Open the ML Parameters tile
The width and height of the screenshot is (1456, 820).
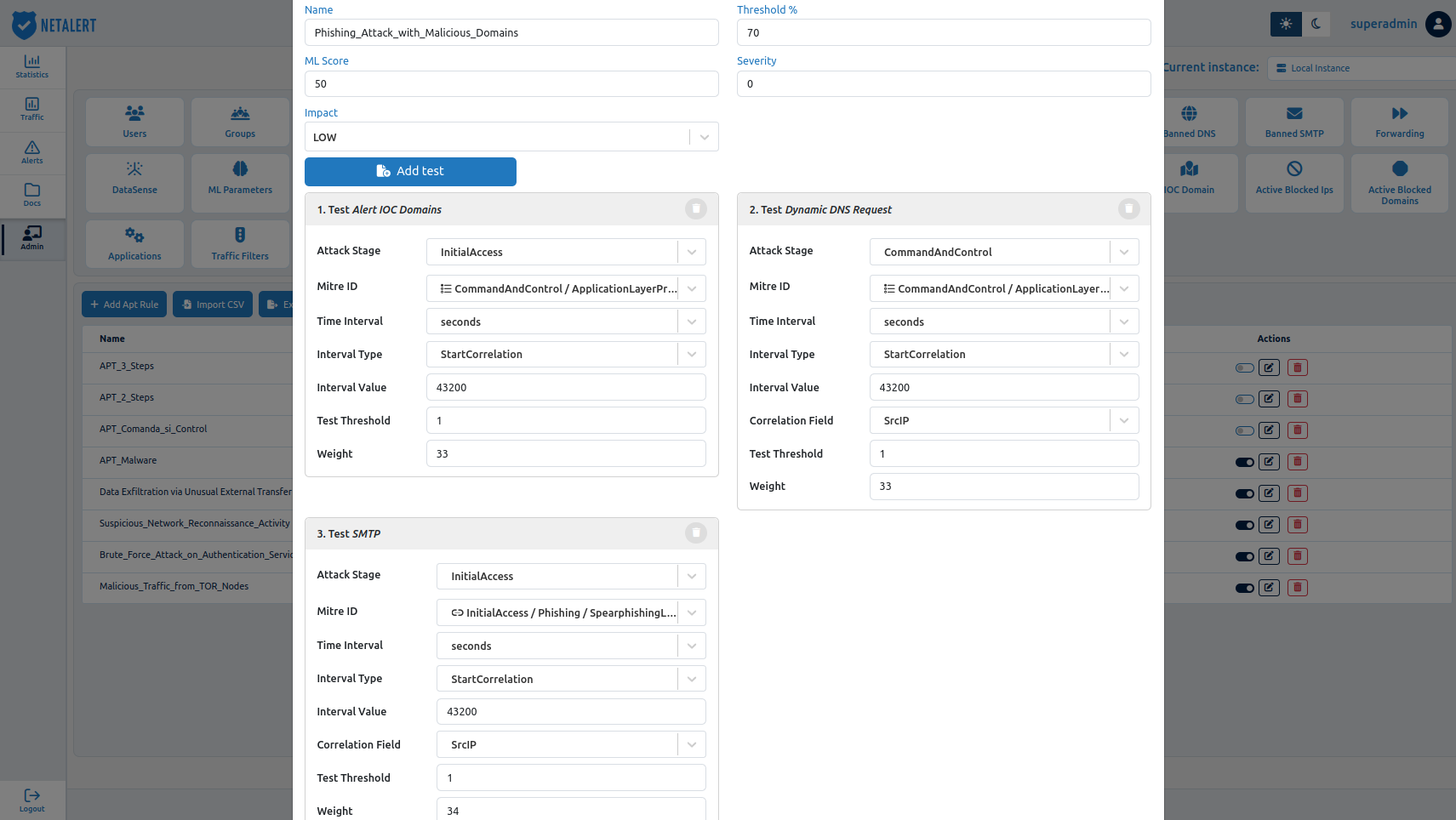tap(240, 182)
